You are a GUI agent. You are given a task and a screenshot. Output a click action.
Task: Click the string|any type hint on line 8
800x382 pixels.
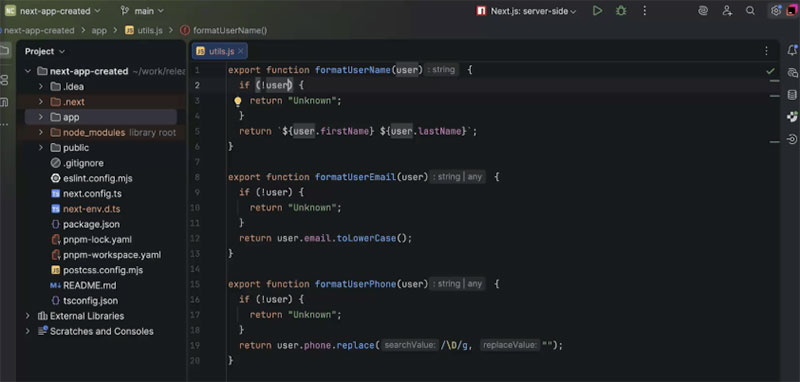[x=457, y=177]
